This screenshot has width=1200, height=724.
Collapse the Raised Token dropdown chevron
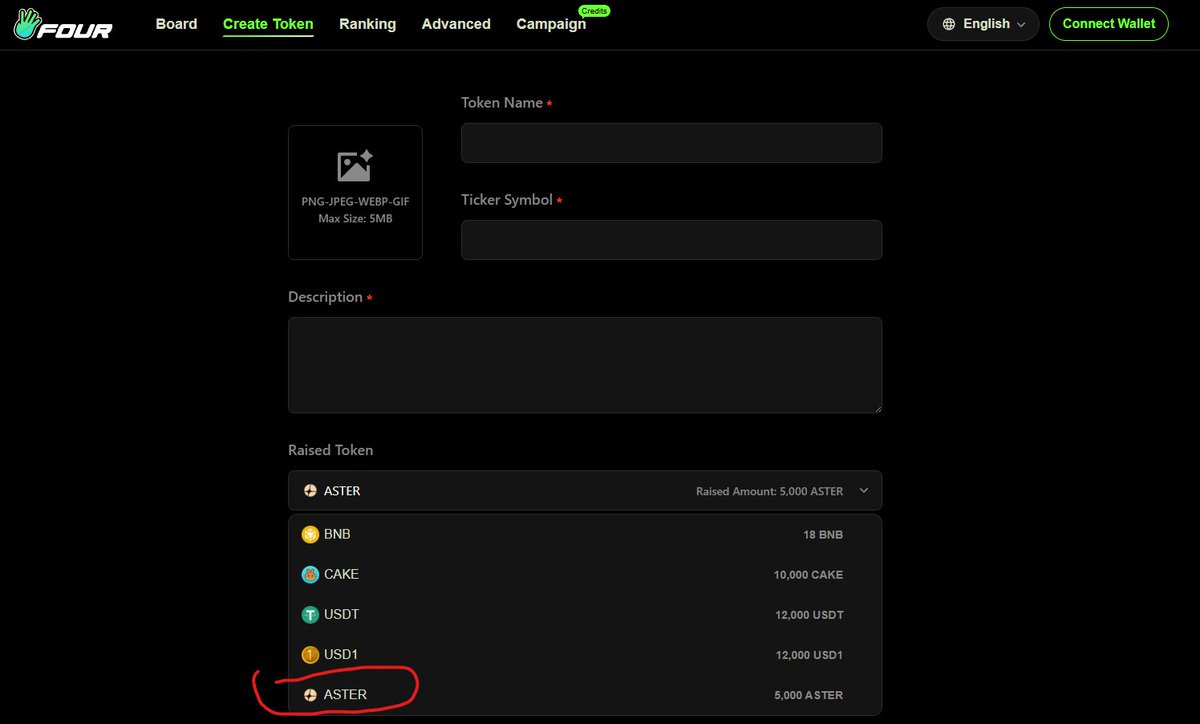pyautogui.click(x=864, y=491)
